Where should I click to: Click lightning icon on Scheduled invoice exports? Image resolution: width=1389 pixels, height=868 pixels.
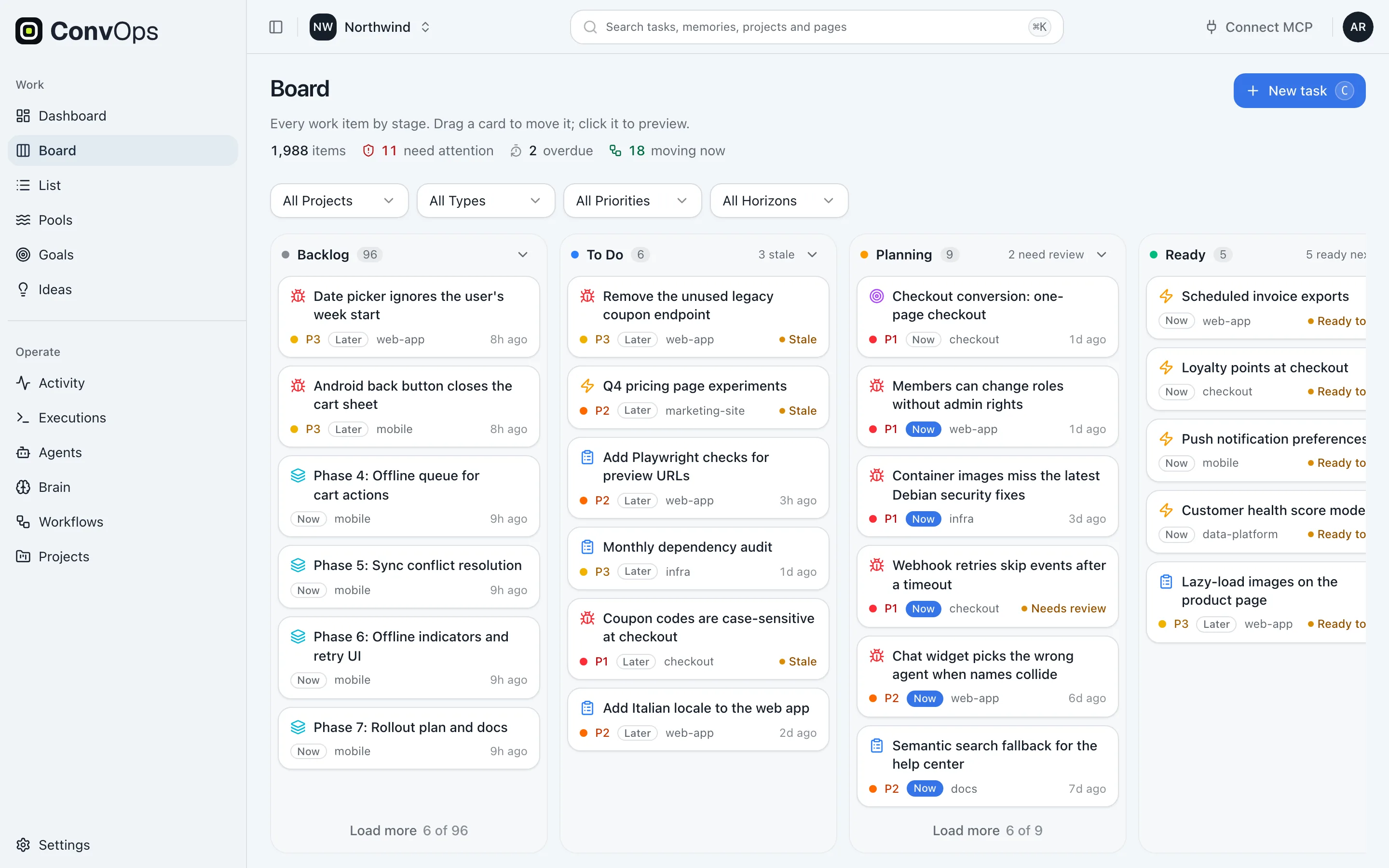pos(1166,296)
